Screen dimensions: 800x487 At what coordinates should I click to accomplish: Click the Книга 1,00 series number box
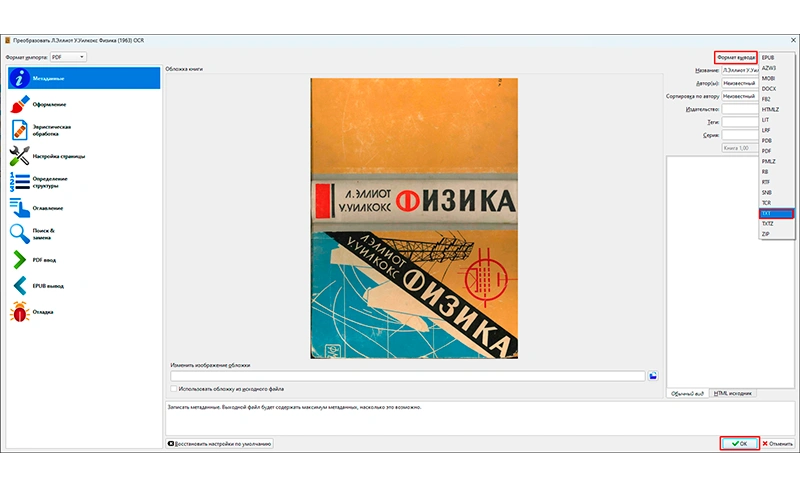pyautogui.click(x=740, y=148)
